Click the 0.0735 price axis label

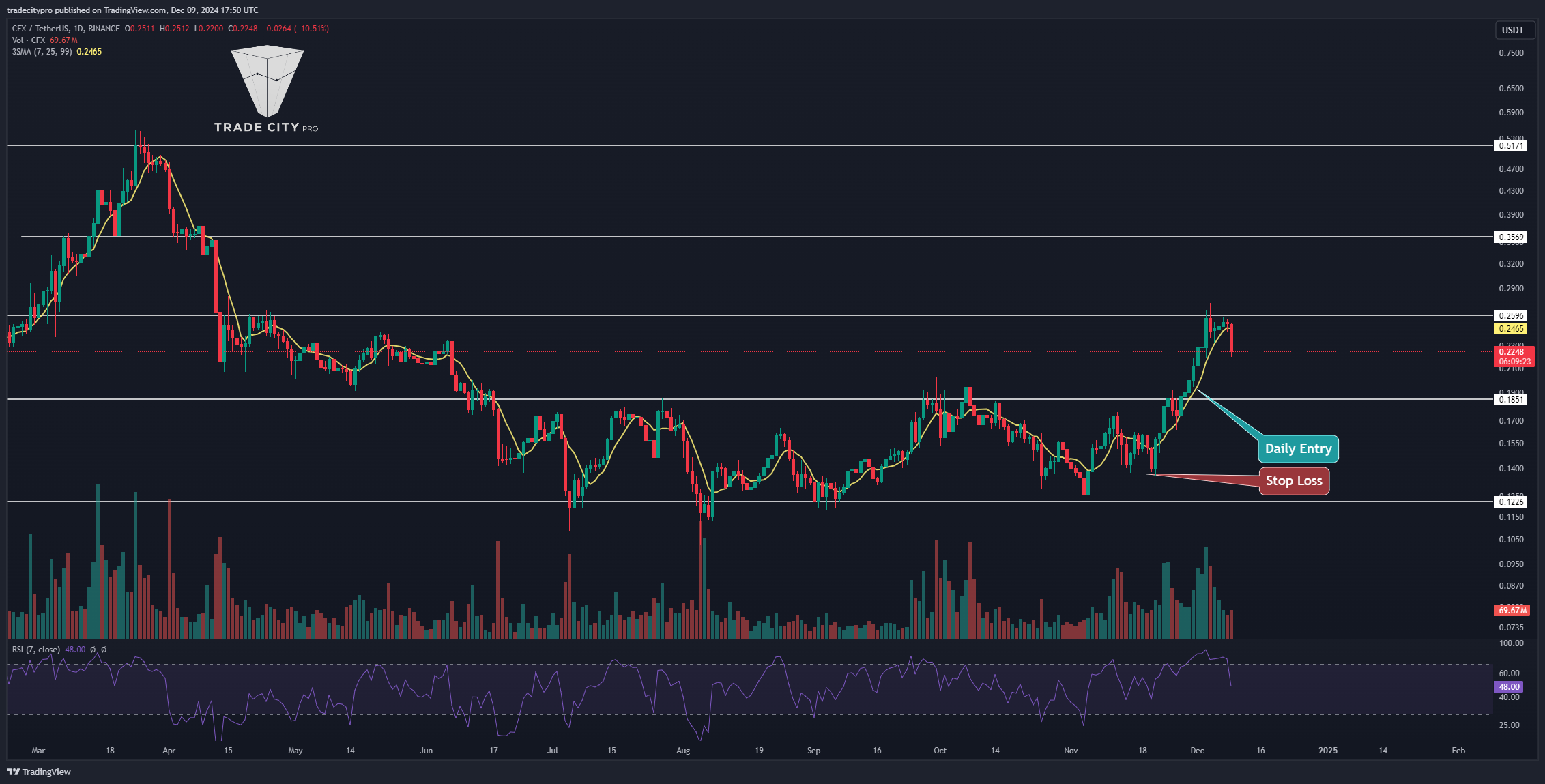(1511, 628)
